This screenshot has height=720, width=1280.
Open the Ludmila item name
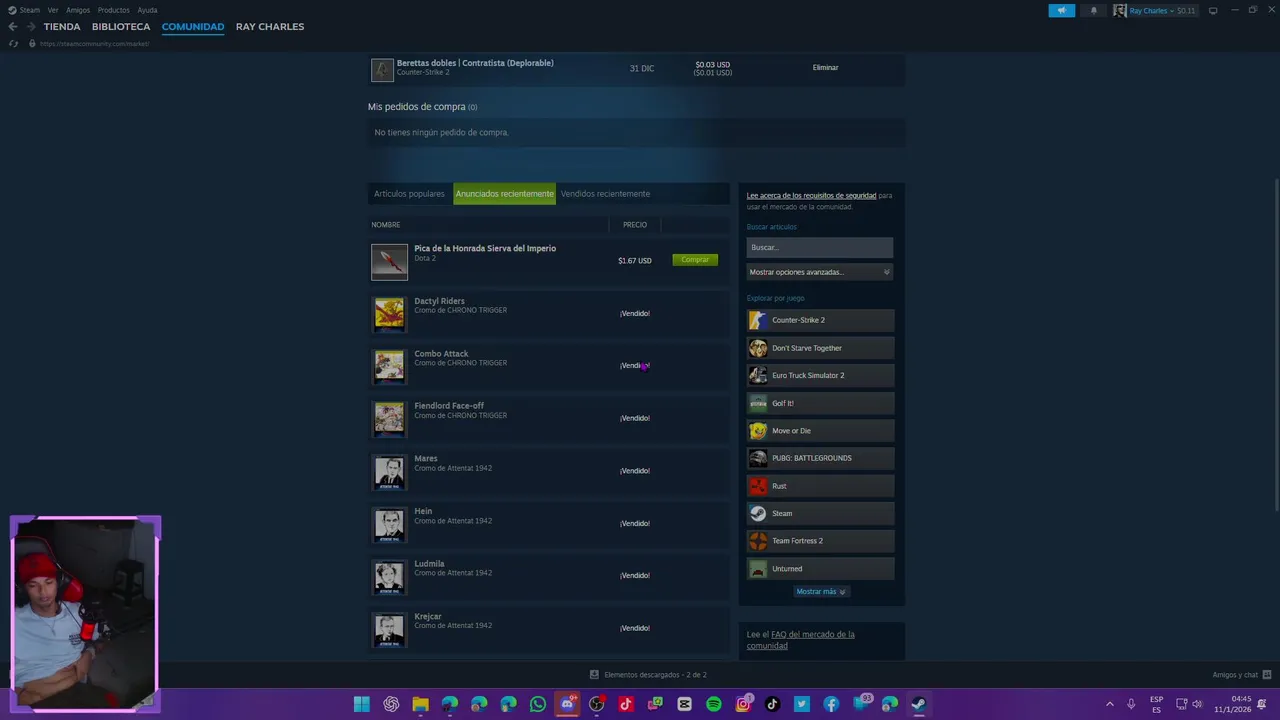click(429, 564)
